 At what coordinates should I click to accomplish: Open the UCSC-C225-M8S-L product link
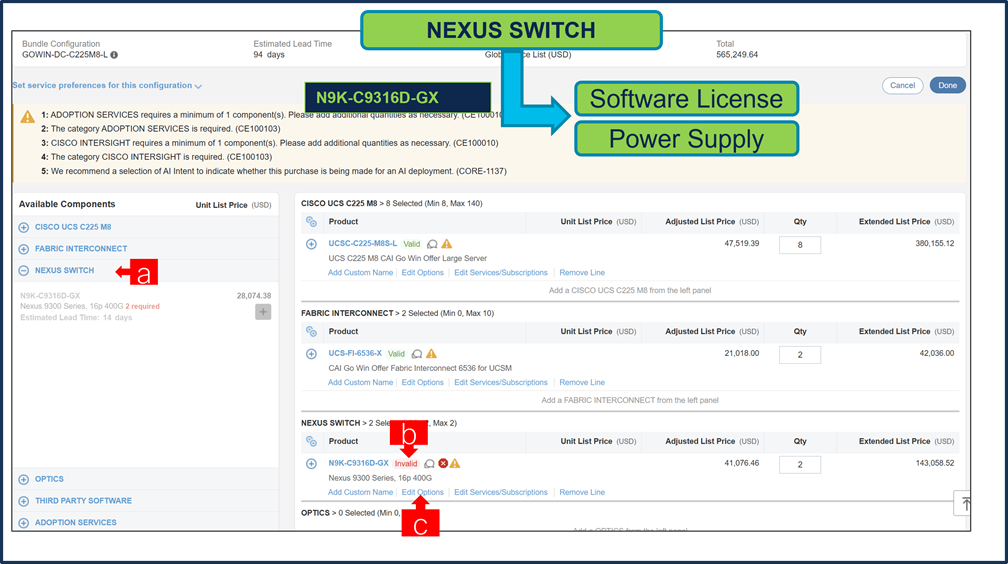pos(363,244)
